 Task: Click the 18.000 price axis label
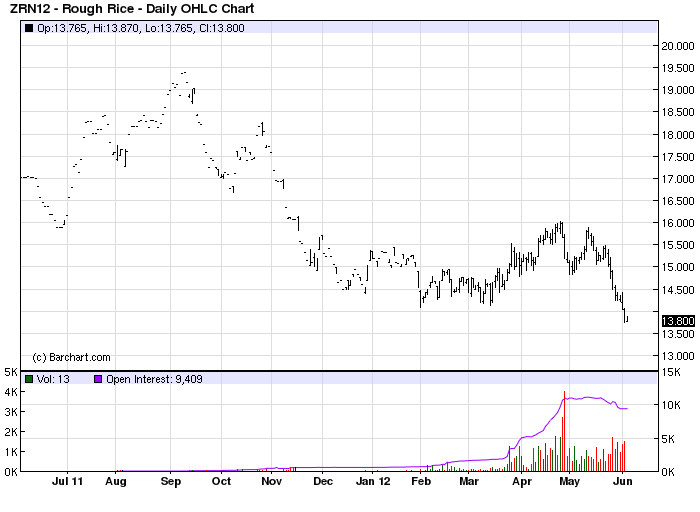point(678,135)
